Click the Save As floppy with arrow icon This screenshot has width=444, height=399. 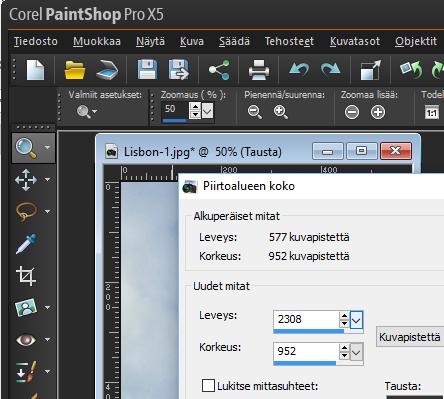point(179,70)
